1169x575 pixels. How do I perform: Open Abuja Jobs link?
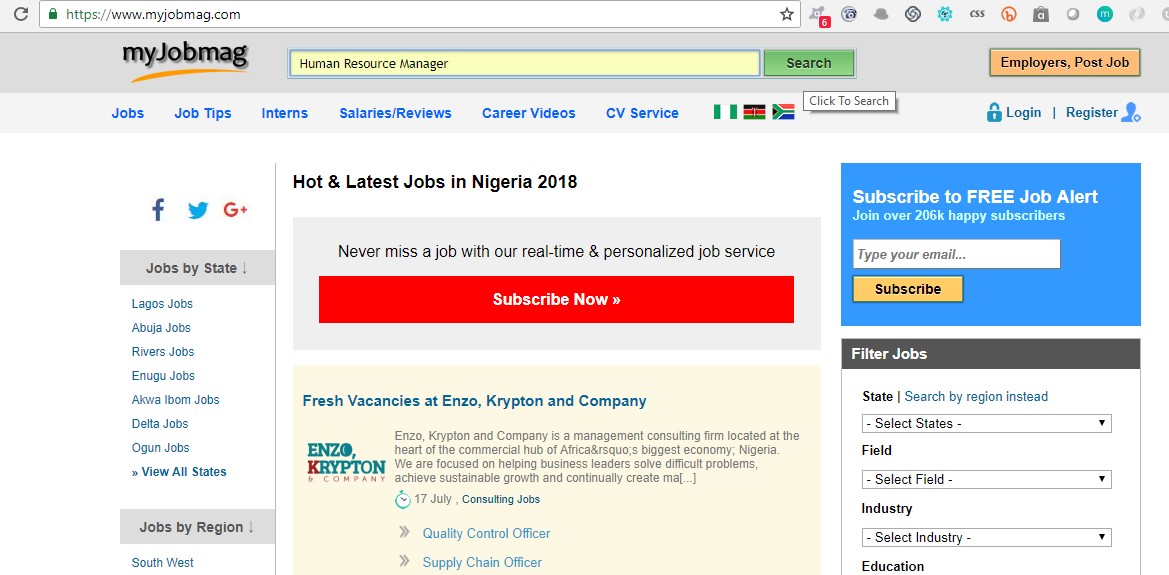161,327
